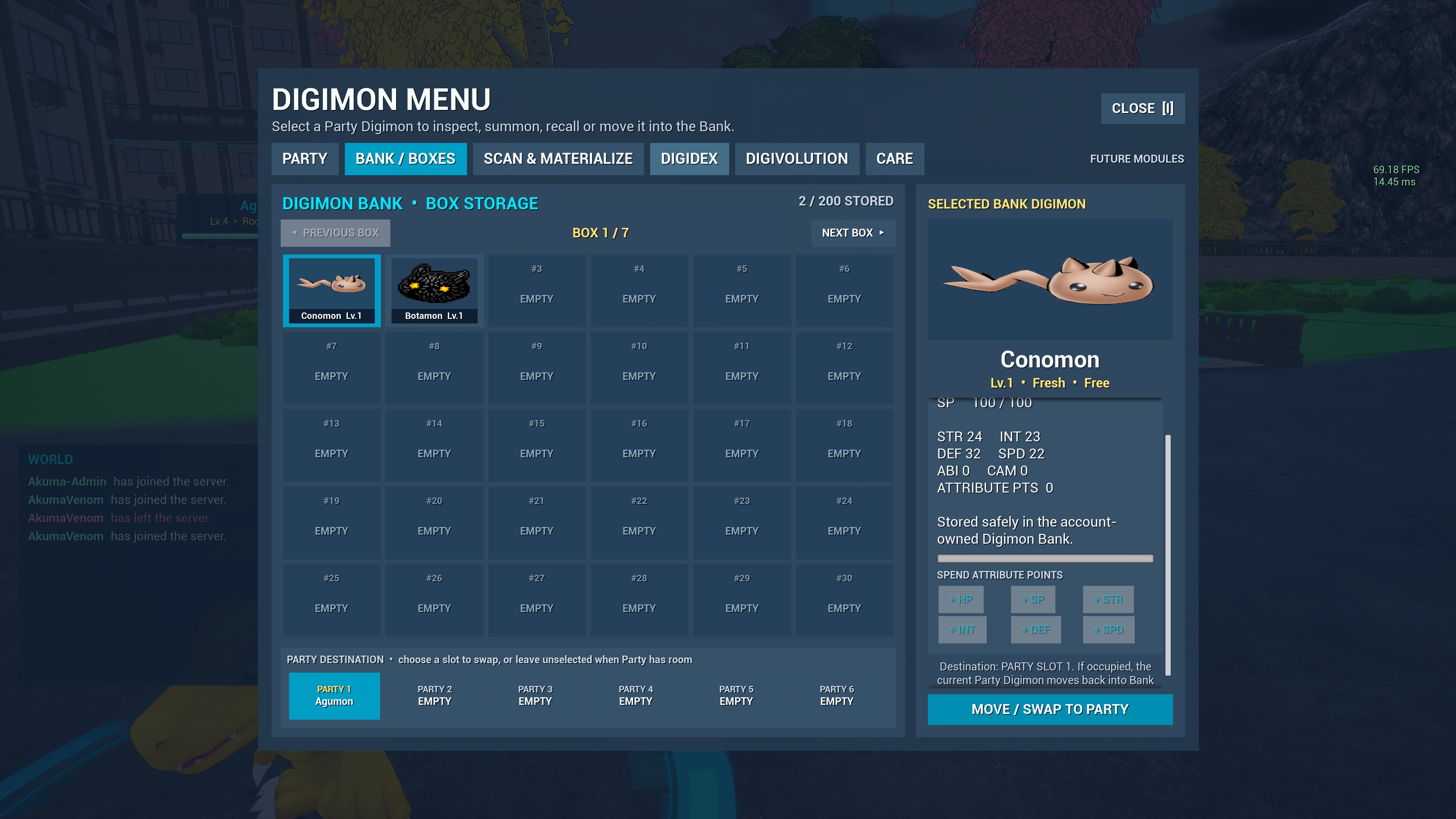Click the stats panel vertical scrollbar
This screenshot has height=819, width=1456.
[x=1168, y=555]
